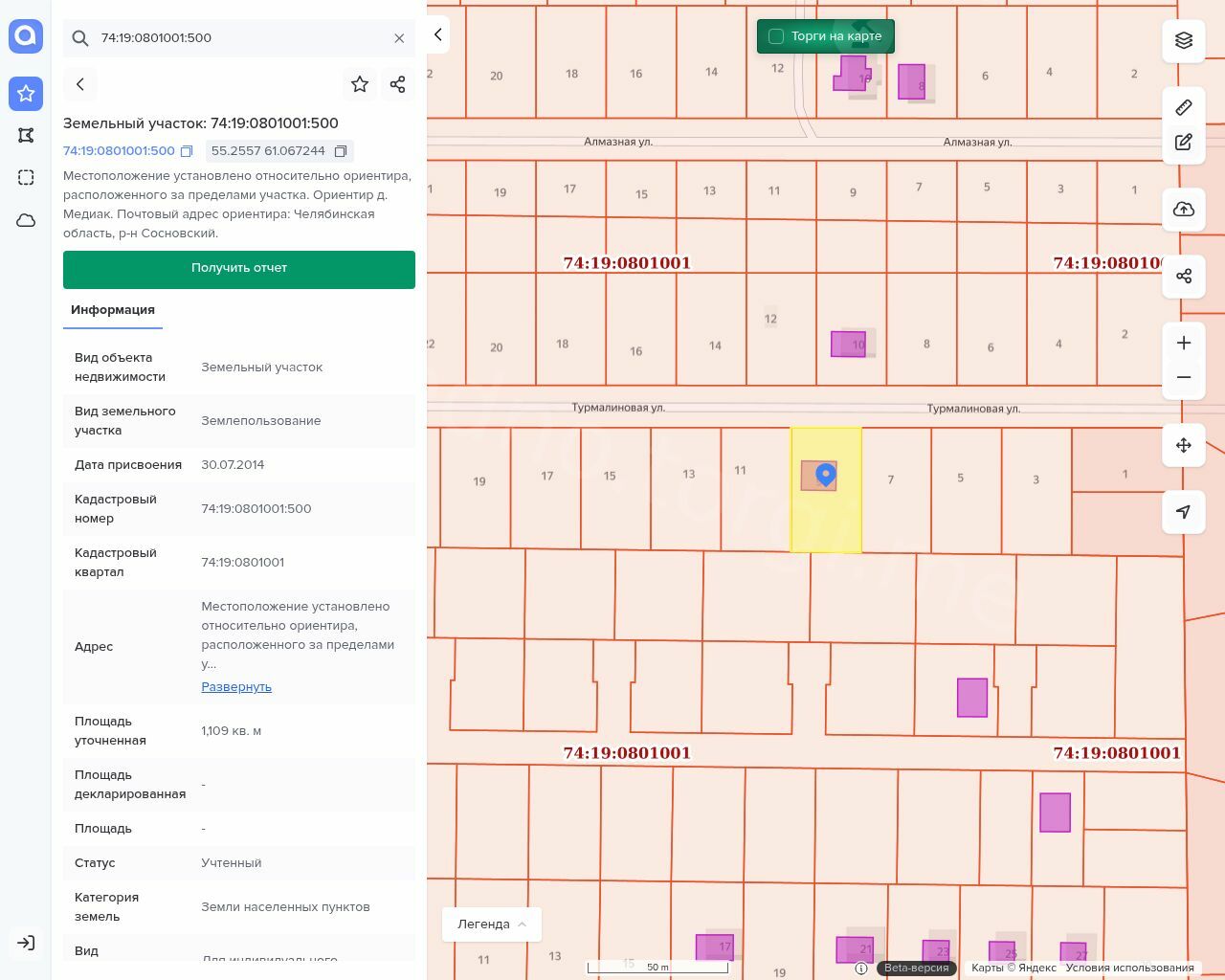Image resolution: width=1225 pixels, height=980 pixels.
Task: Click the cadastral number search field
Action: pos(239,38)
